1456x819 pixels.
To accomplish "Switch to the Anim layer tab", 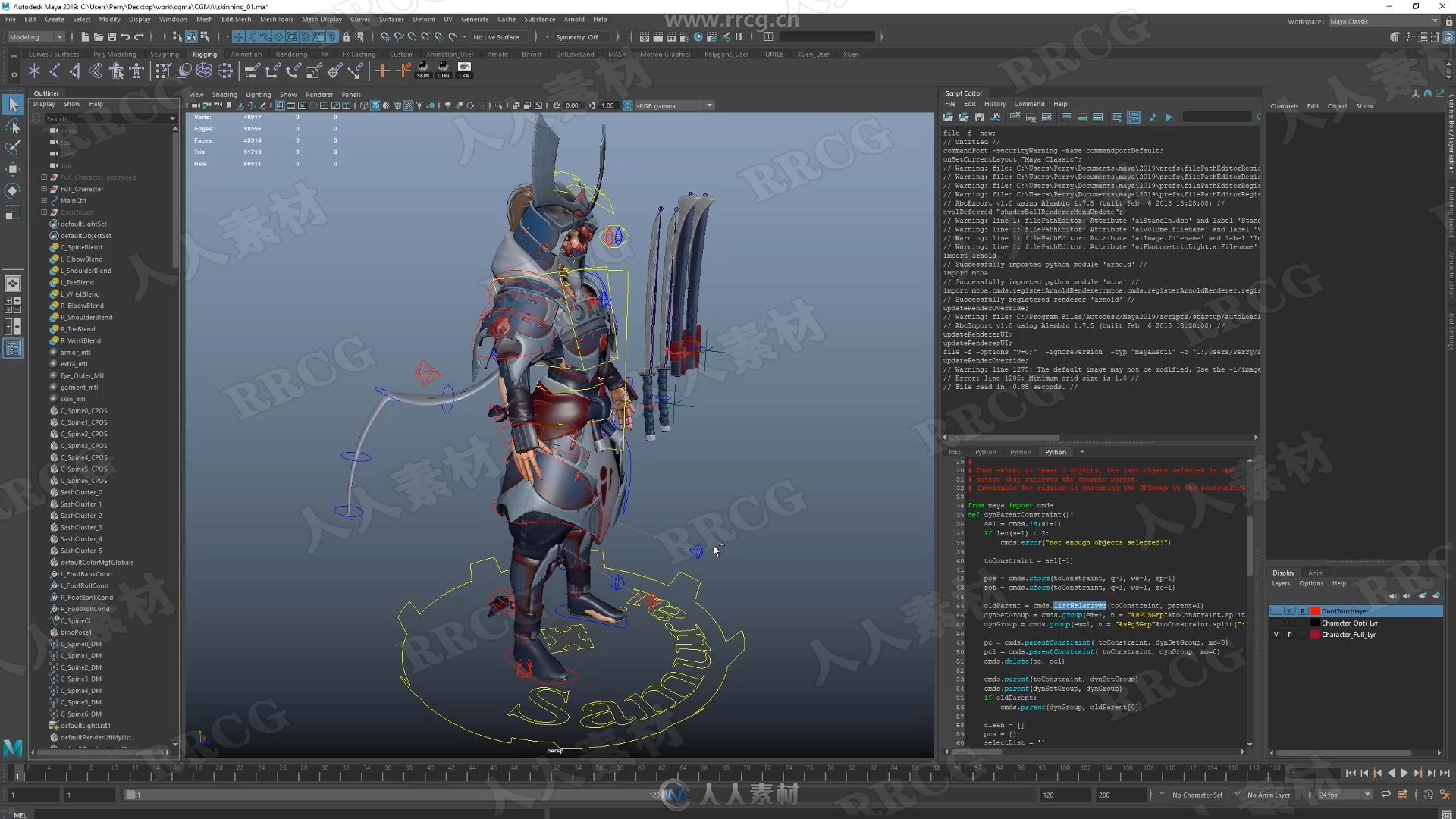I will [x=1316, y=573].
